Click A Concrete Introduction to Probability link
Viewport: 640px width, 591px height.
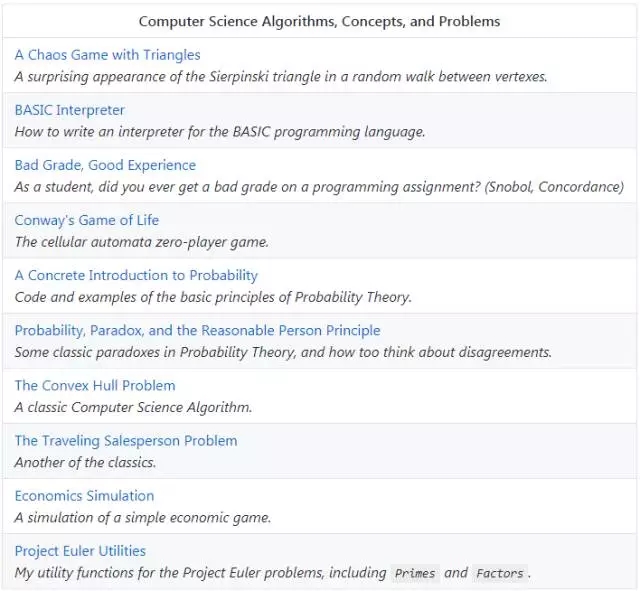click(x=136, y=275)
